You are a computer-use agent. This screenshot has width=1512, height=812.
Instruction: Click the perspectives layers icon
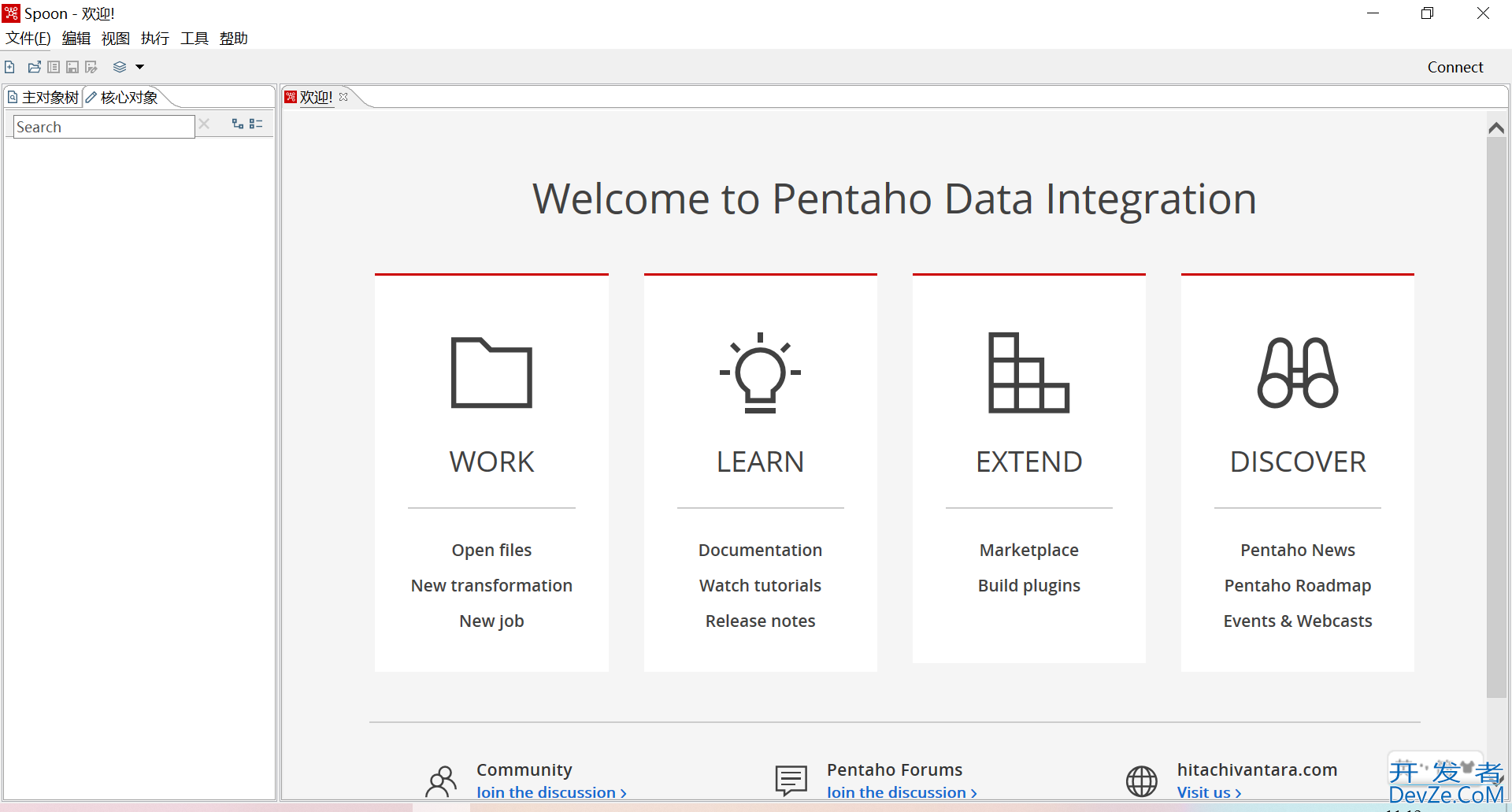pyautogui.click(x=120, y=67)
